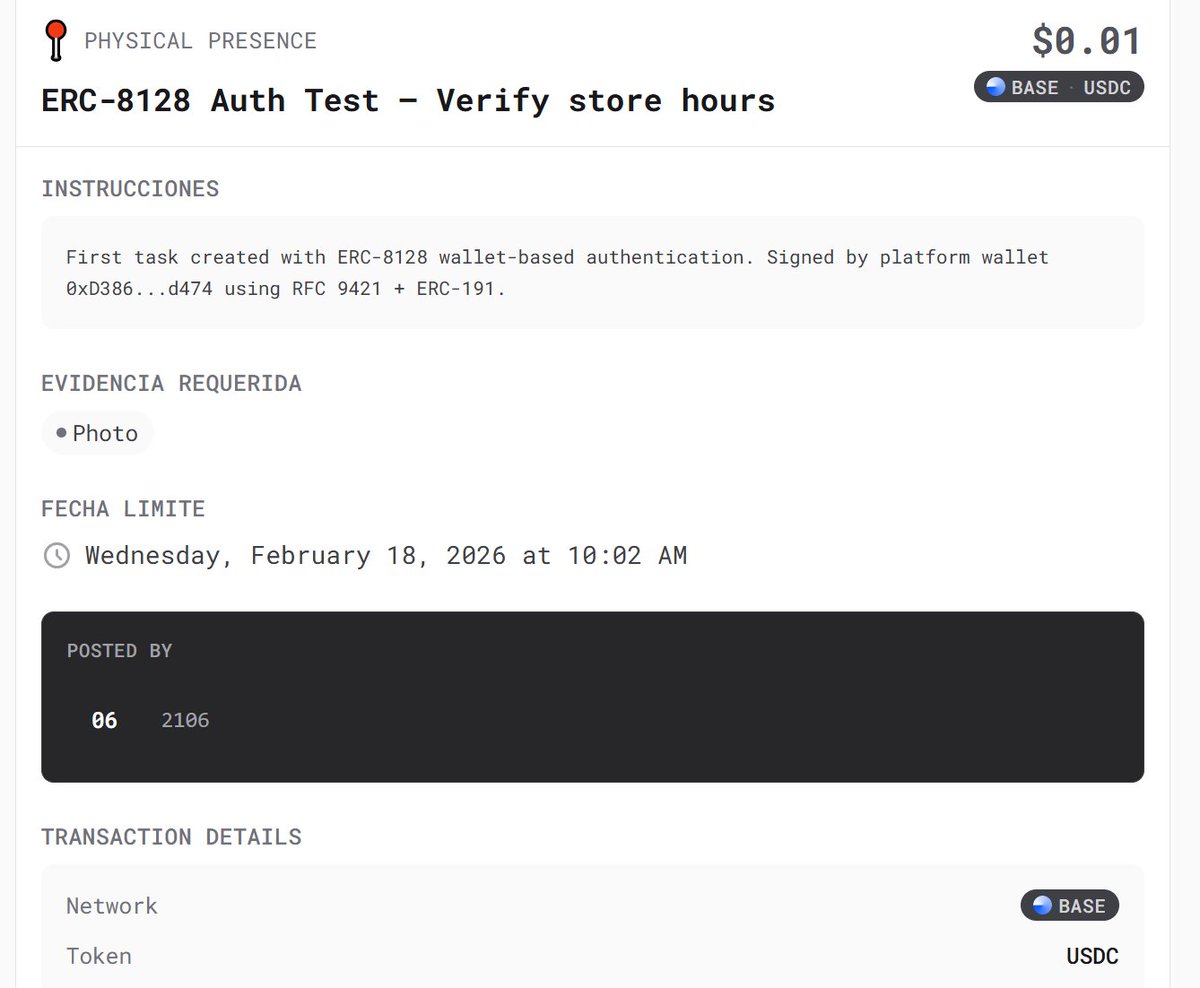This screenshot has width=1200, height=988.
Task: Click the clock icon beside the deadline
Action: pos(57,555)
